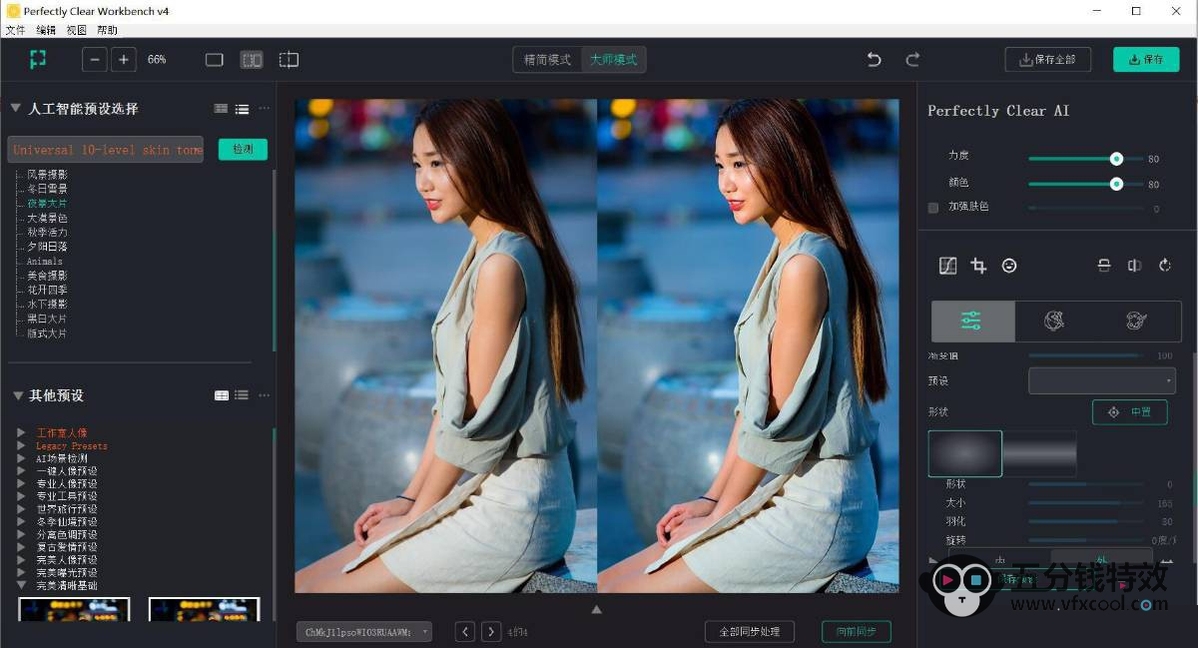
Task: Open the face retouch smiley tool
Action: click(1009, 266)
